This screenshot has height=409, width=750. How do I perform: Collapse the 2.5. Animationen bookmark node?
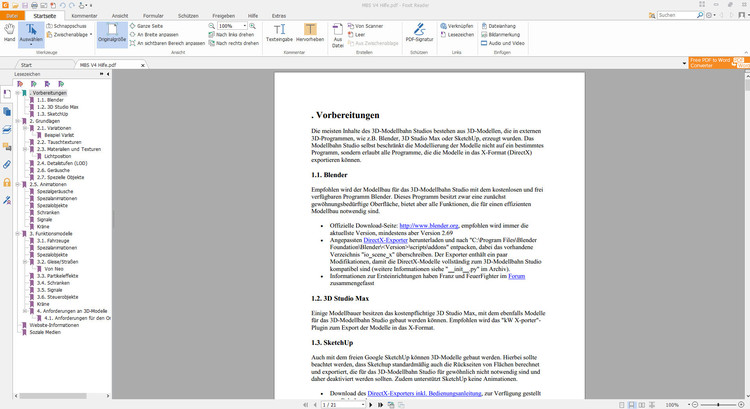click(18, 184)
